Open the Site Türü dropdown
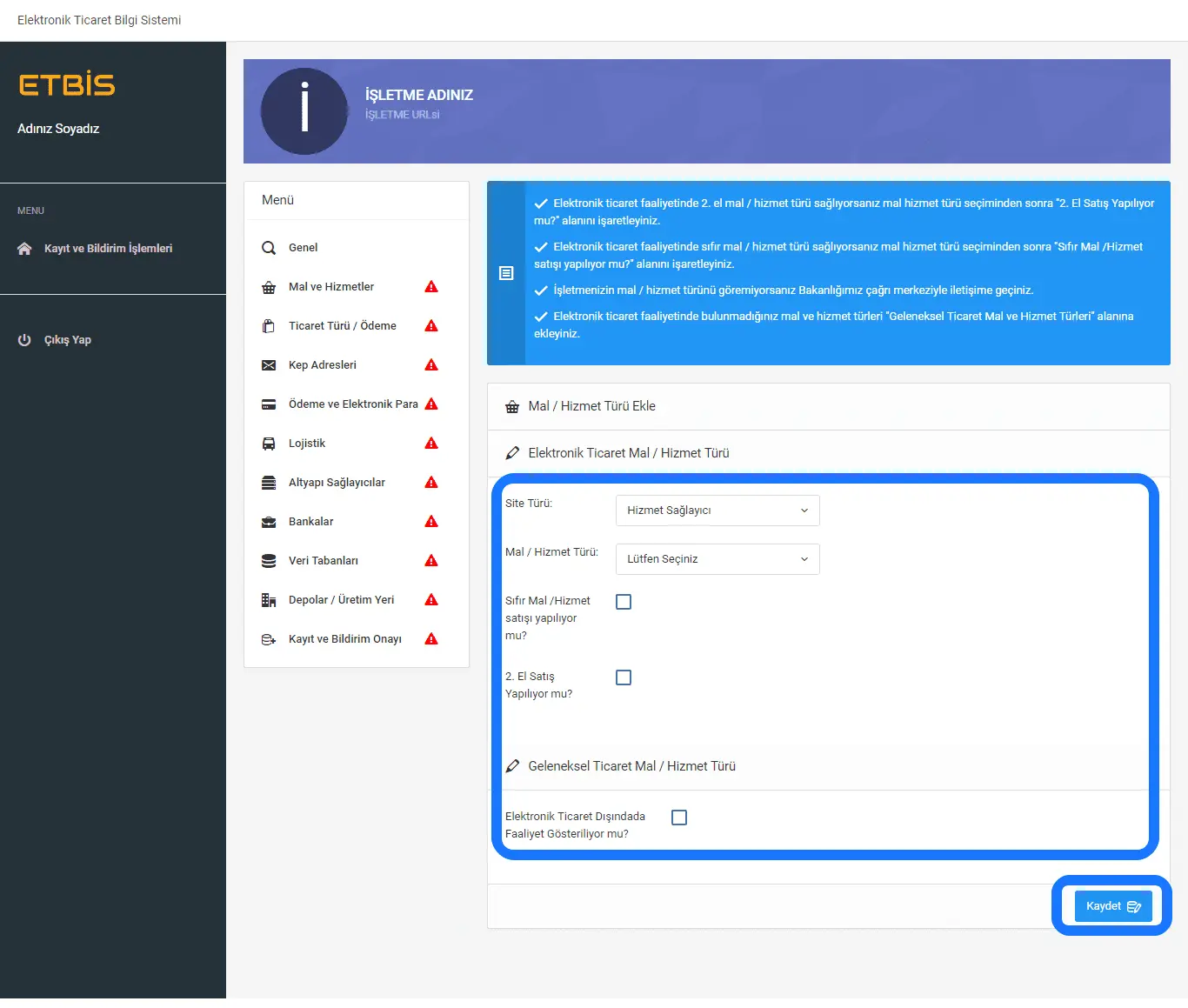This screenshot has width=1188, height=1008. 717,511
